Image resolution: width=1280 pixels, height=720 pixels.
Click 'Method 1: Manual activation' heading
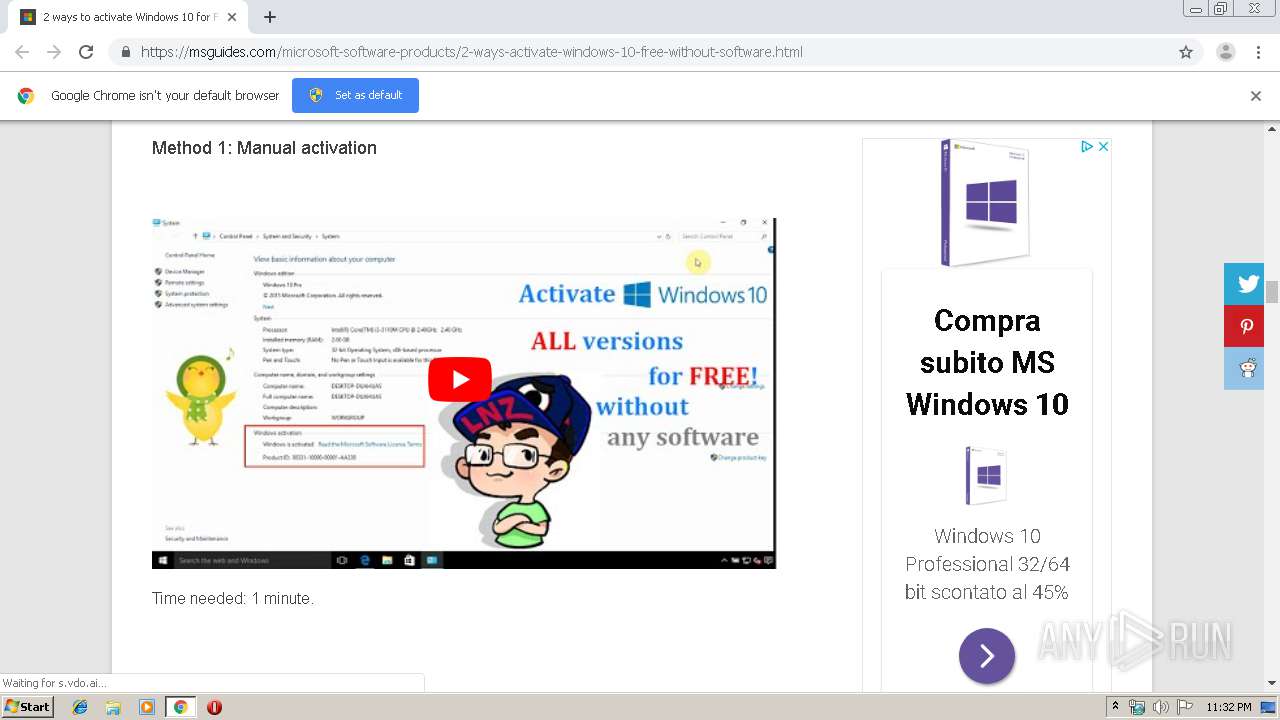click(264, 148)
